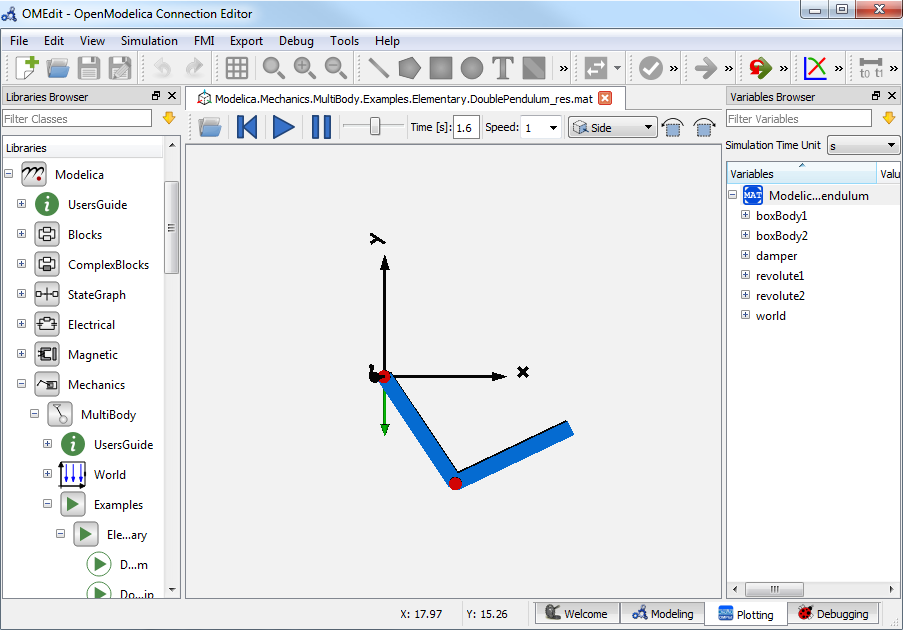
Task: Select the line shape tool
Action: tap(379, 68)
